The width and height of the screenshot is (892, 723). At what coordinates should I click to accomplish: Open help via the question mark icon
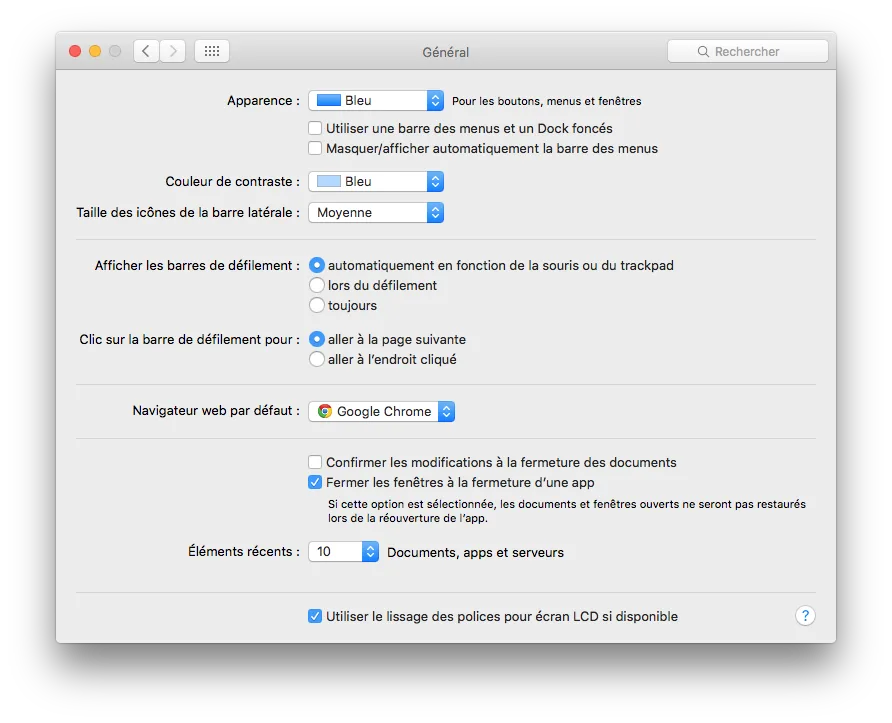pyautogui.click(x=805, y=615)
